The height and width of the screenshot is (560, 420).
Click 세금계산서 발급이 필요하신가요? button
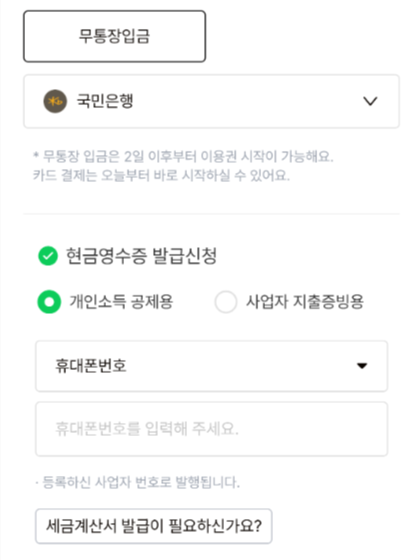tap(154, 526)
